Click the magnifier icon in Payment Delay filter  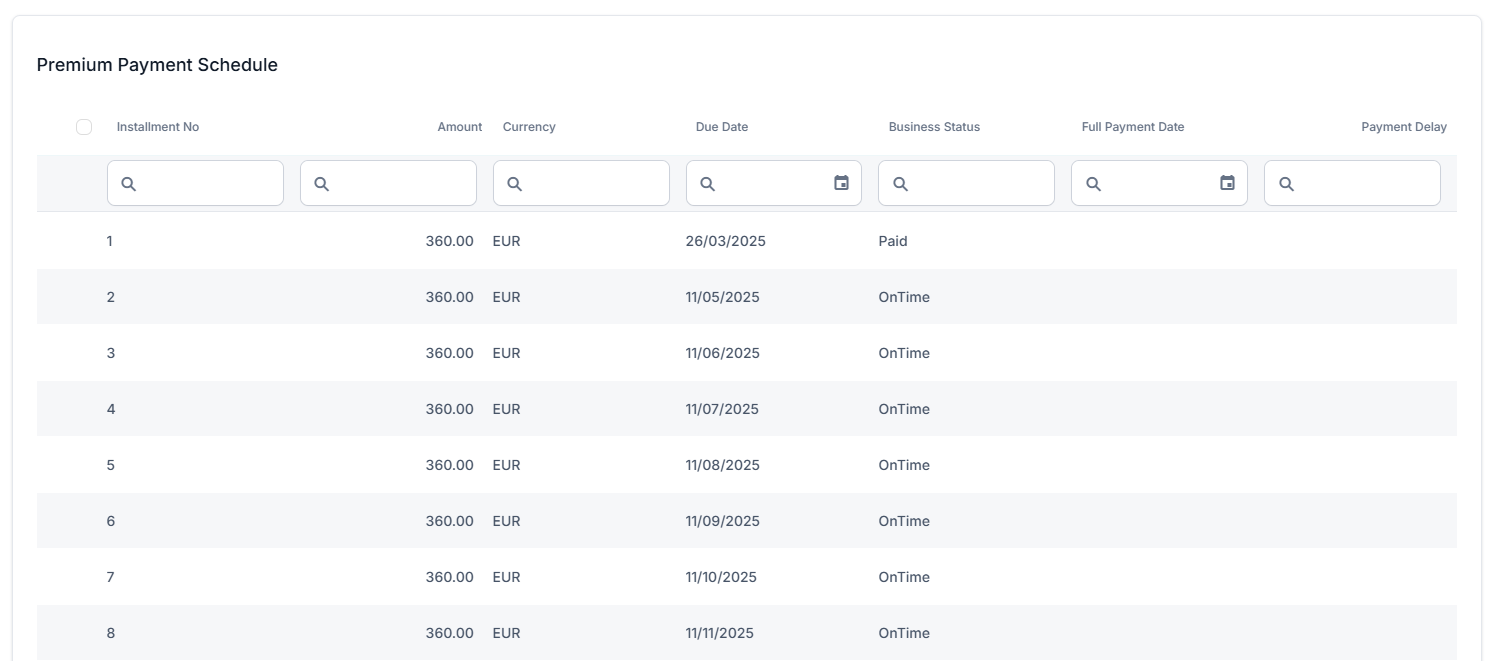(1286, 184)
